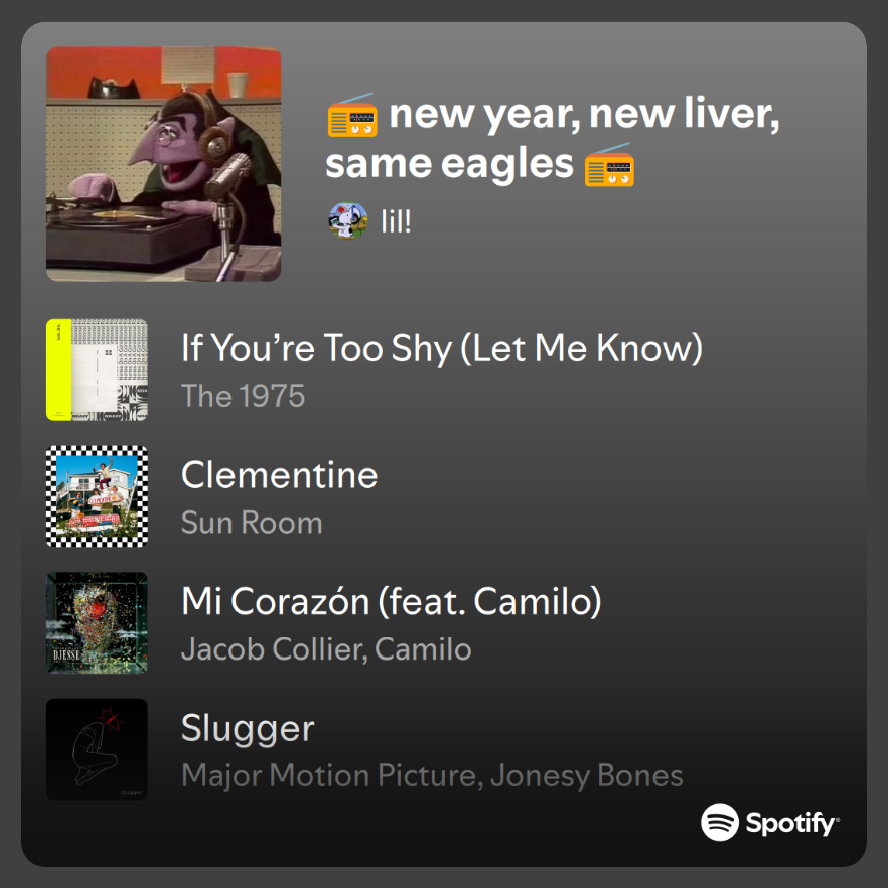This screenshot has width=888, height=888.
Task: Go to the 'Sun Room' artist
Action: coord(251,522)
